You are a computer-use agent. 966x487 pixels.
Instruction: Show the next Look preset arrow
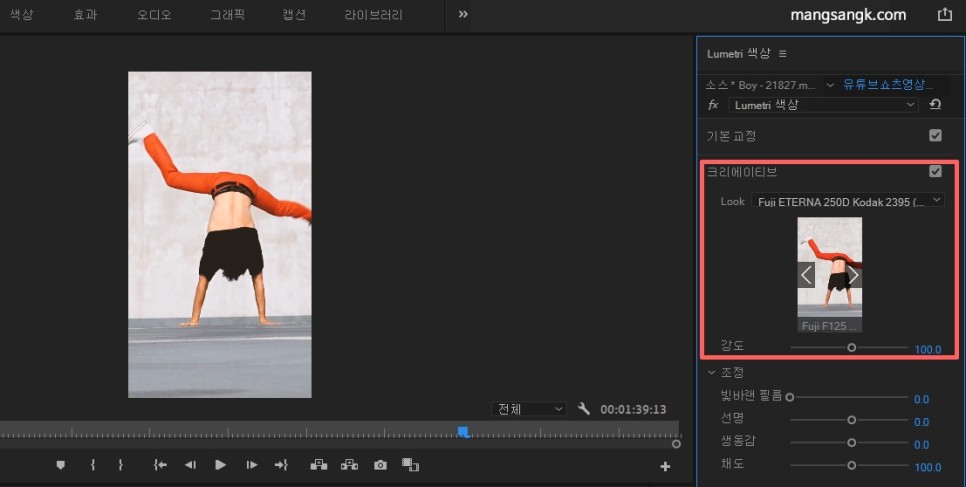[853, 275]
